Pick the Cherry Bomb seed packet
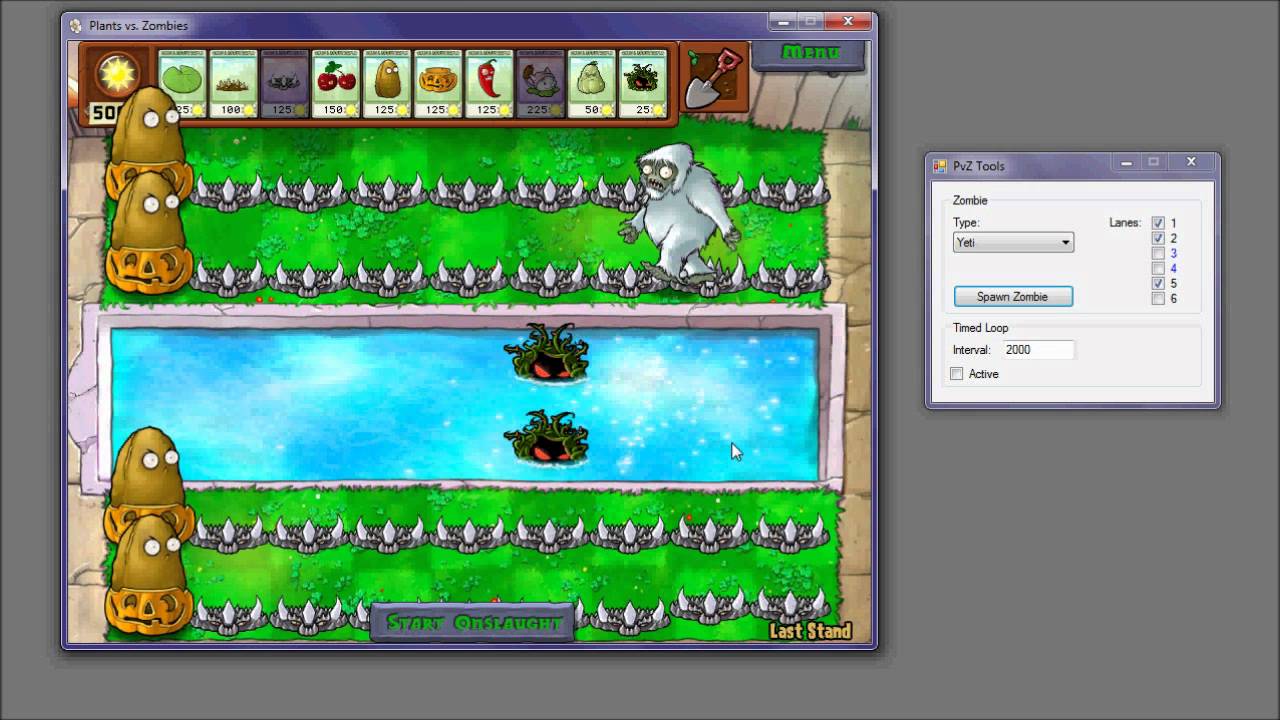 pyautogui.click(x=336, y=84)
